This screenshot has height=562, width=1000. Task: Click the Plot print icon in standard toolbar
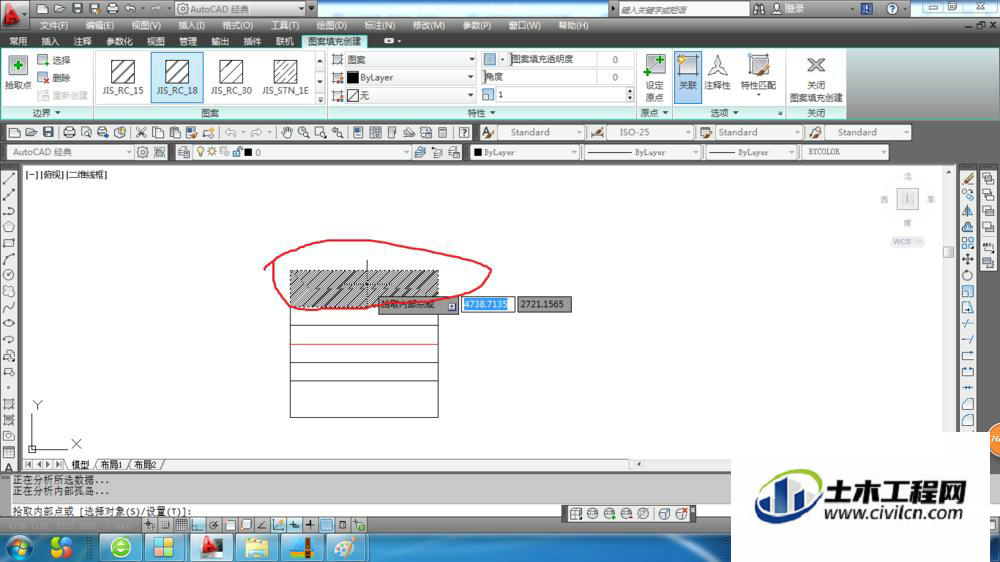69,132
